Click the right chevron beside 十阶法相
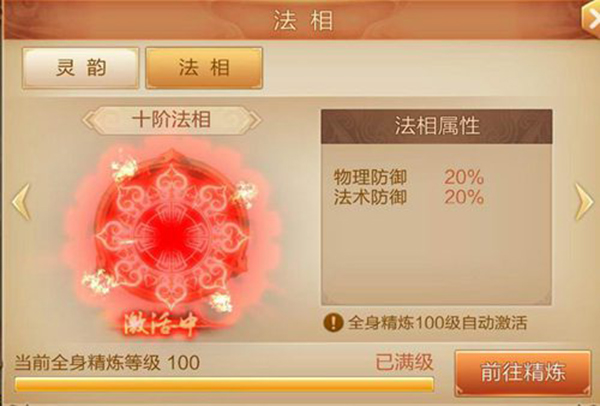This screenshot has height=406, width=600. click(255, 120)
